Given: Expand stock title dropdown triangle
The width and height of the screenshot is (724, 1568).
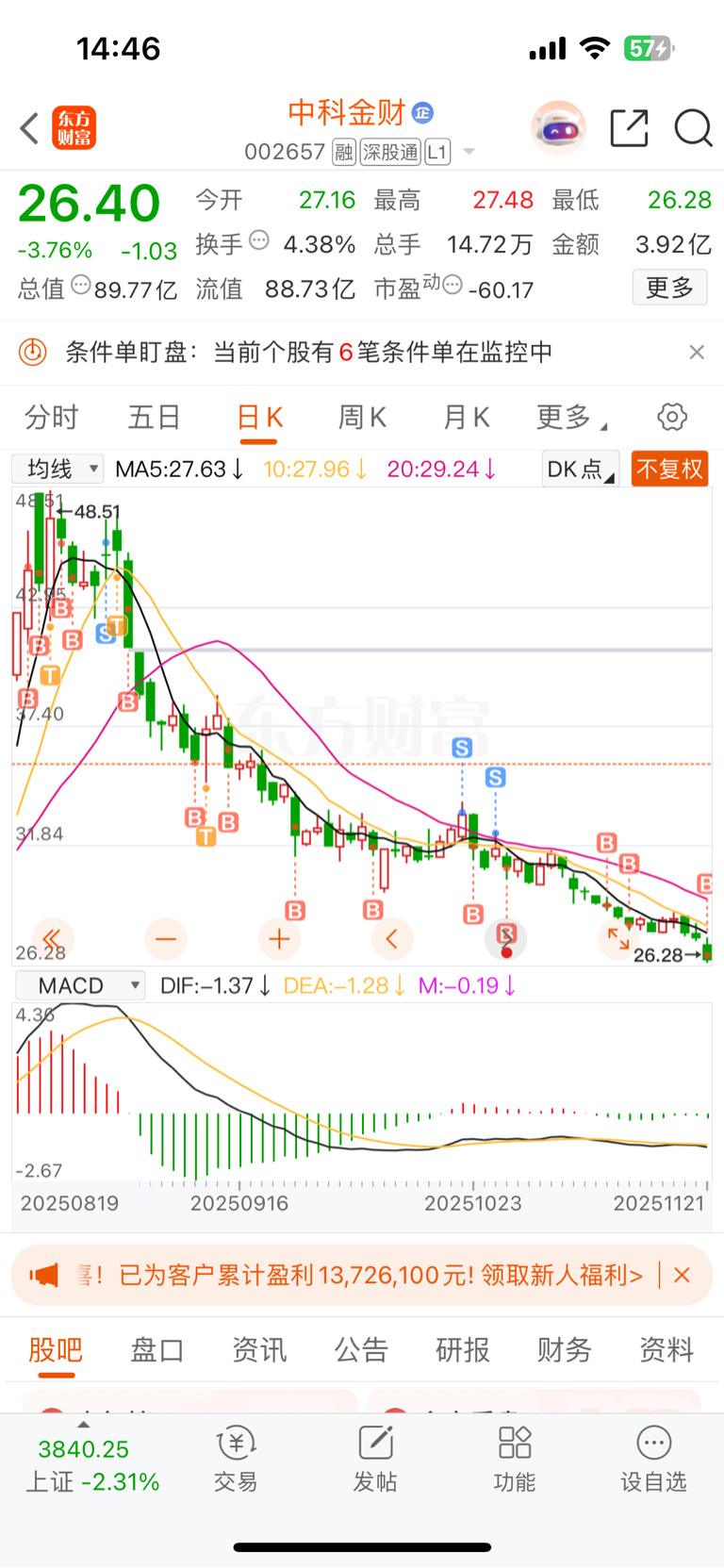Looking at the screenshot, I should click(x=469, y=152).
